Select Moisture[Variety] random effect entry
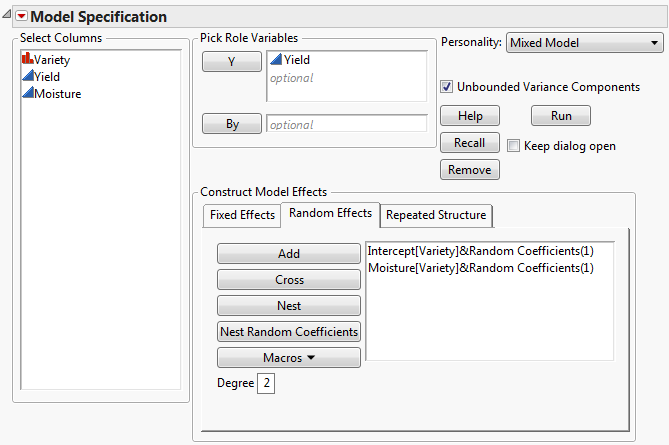 (x=480, y=268)
